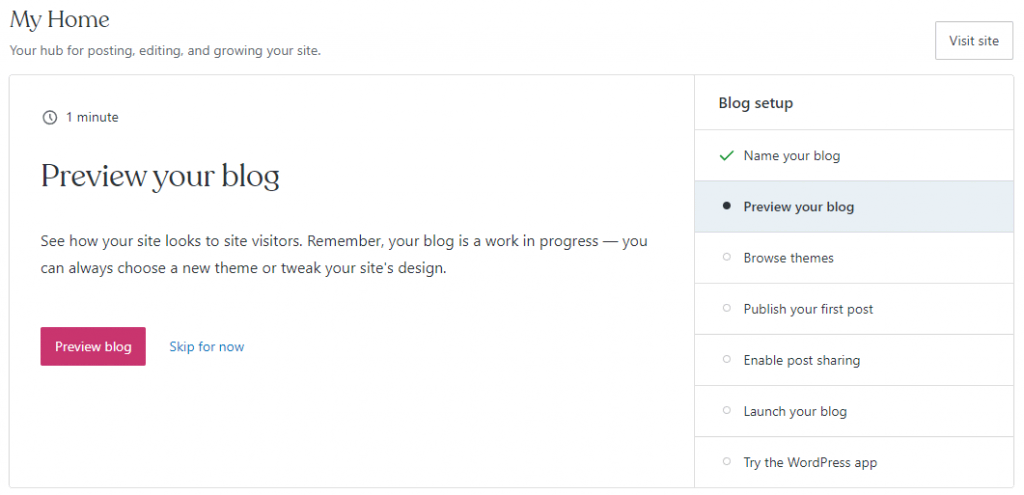Open the Visit site button
This screenshot has width=1024, height=495.
(973, 41)
